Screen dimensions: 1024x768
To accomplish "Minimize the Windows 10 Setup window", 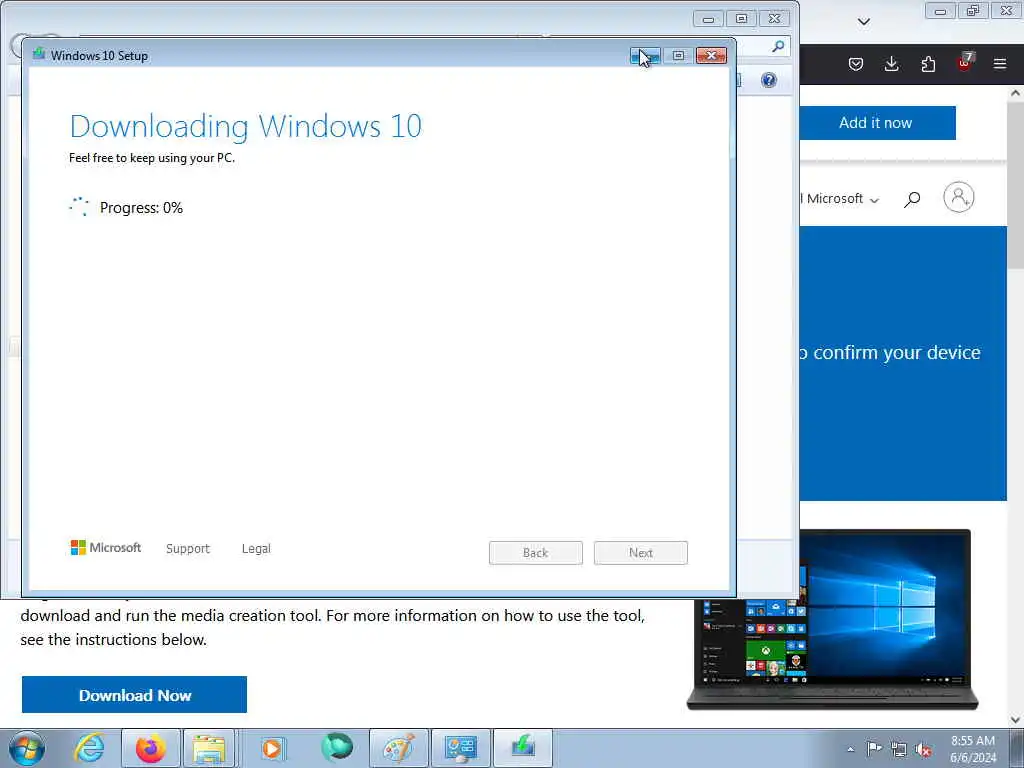I will [x=645, y=56].
